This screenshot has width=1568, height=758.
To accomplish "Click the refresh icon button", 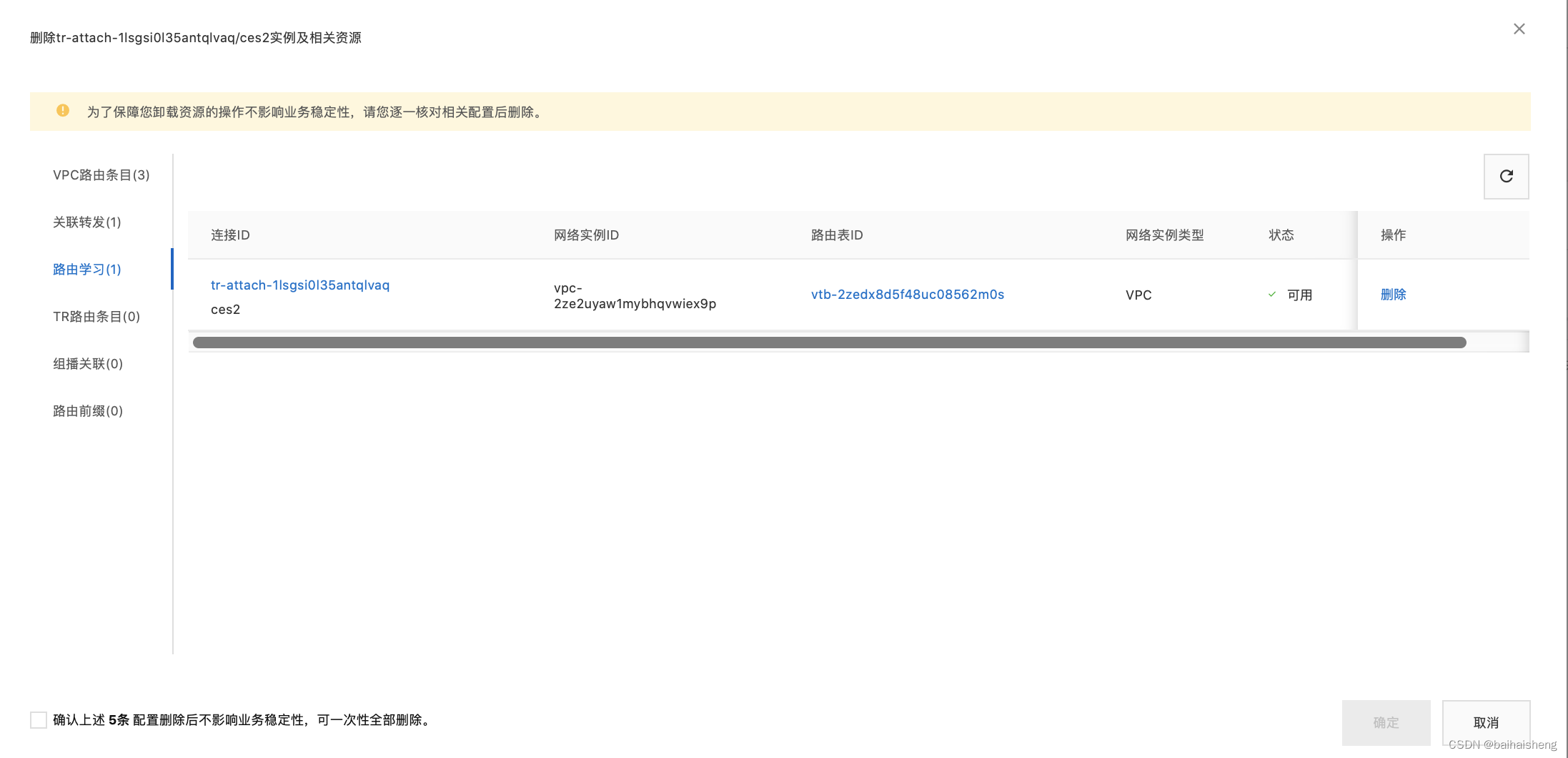I will (x=1506, y=176).
